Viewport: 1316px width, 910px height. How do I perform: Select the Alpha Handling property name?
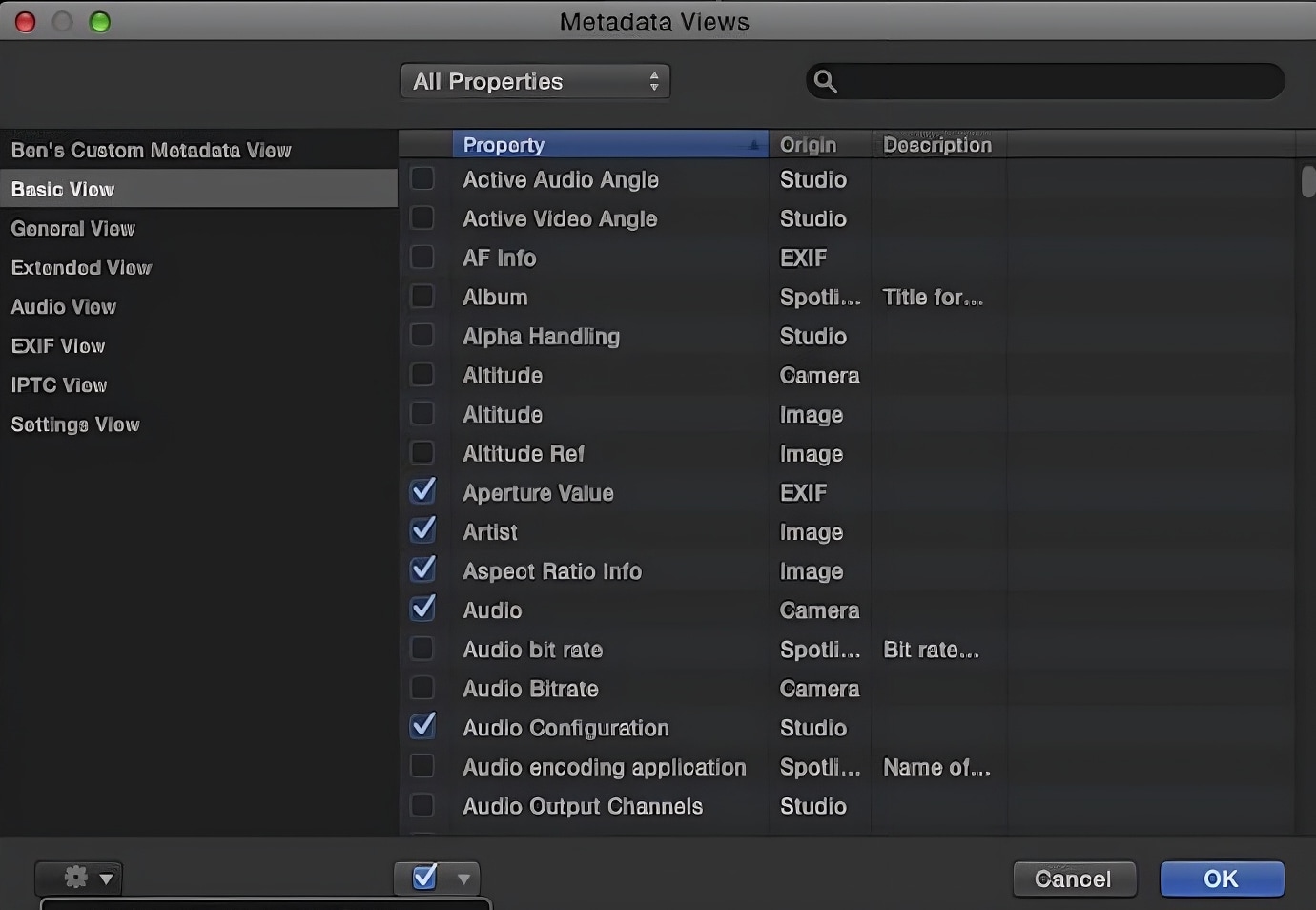tap(542, 336)
